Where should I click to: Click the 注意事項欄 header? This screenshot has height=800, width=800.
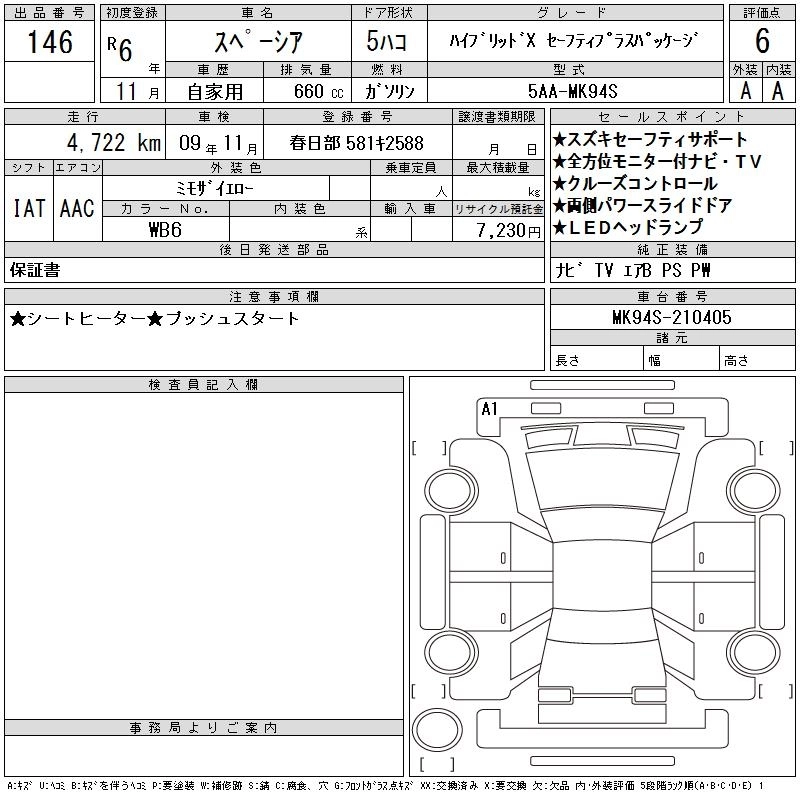coord(274,296)
